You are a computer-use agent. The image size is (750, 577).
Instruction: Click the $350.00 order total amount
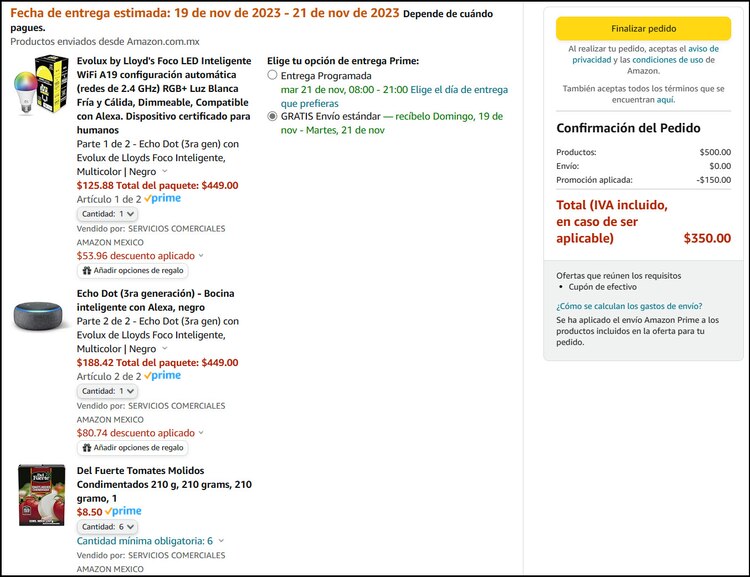707,238
